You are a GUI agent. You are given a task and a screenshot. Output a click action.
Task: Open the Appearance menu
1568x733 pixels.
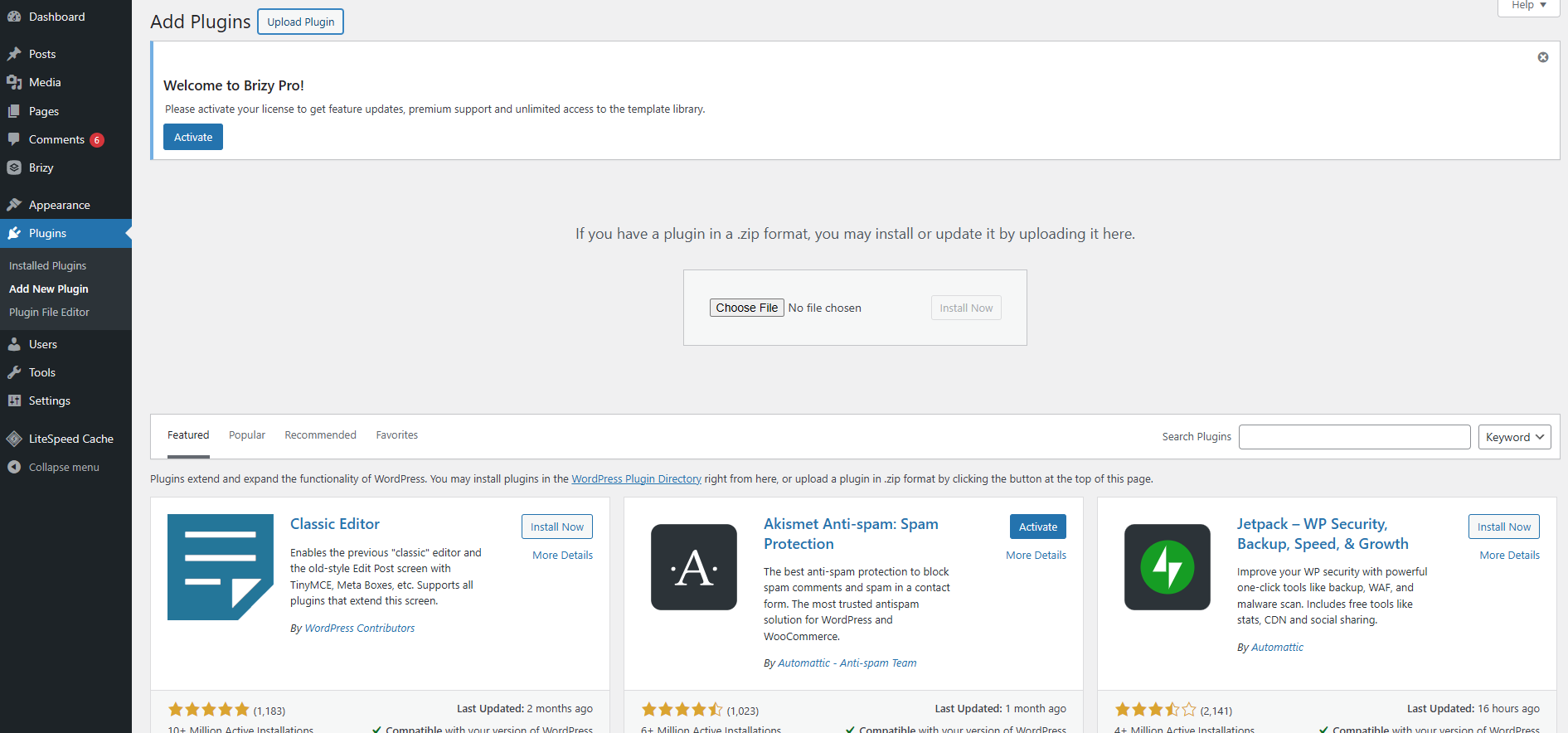point(66,205)
